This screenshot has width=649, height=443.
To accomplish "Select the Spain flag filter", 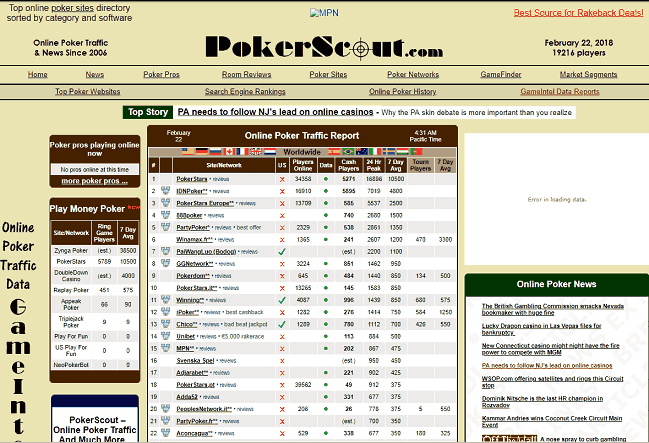I will click(x=334, y=152).
